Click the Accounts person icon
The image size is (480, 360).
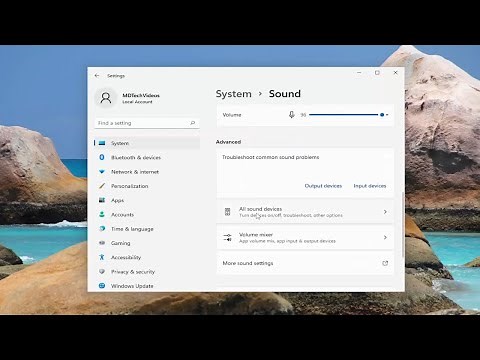point(102,214)
